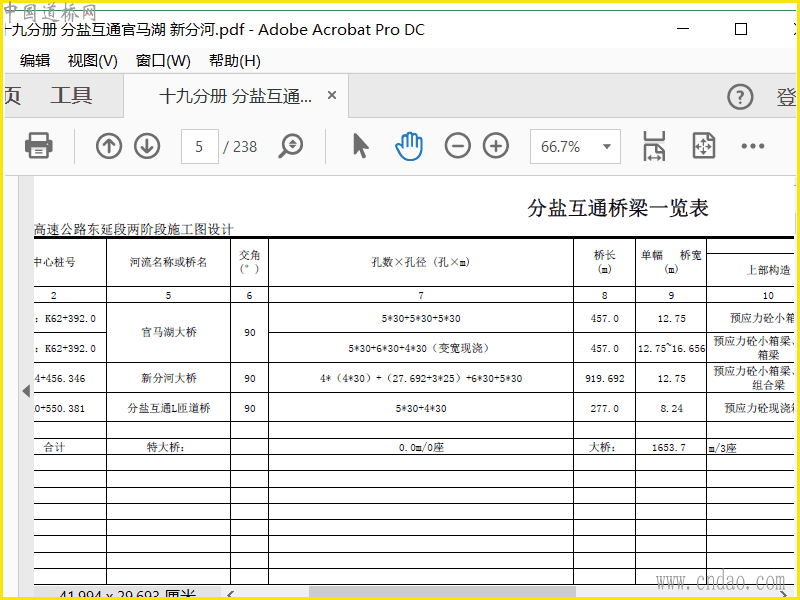Click the Print icon in toolbar

coord(39,146)
